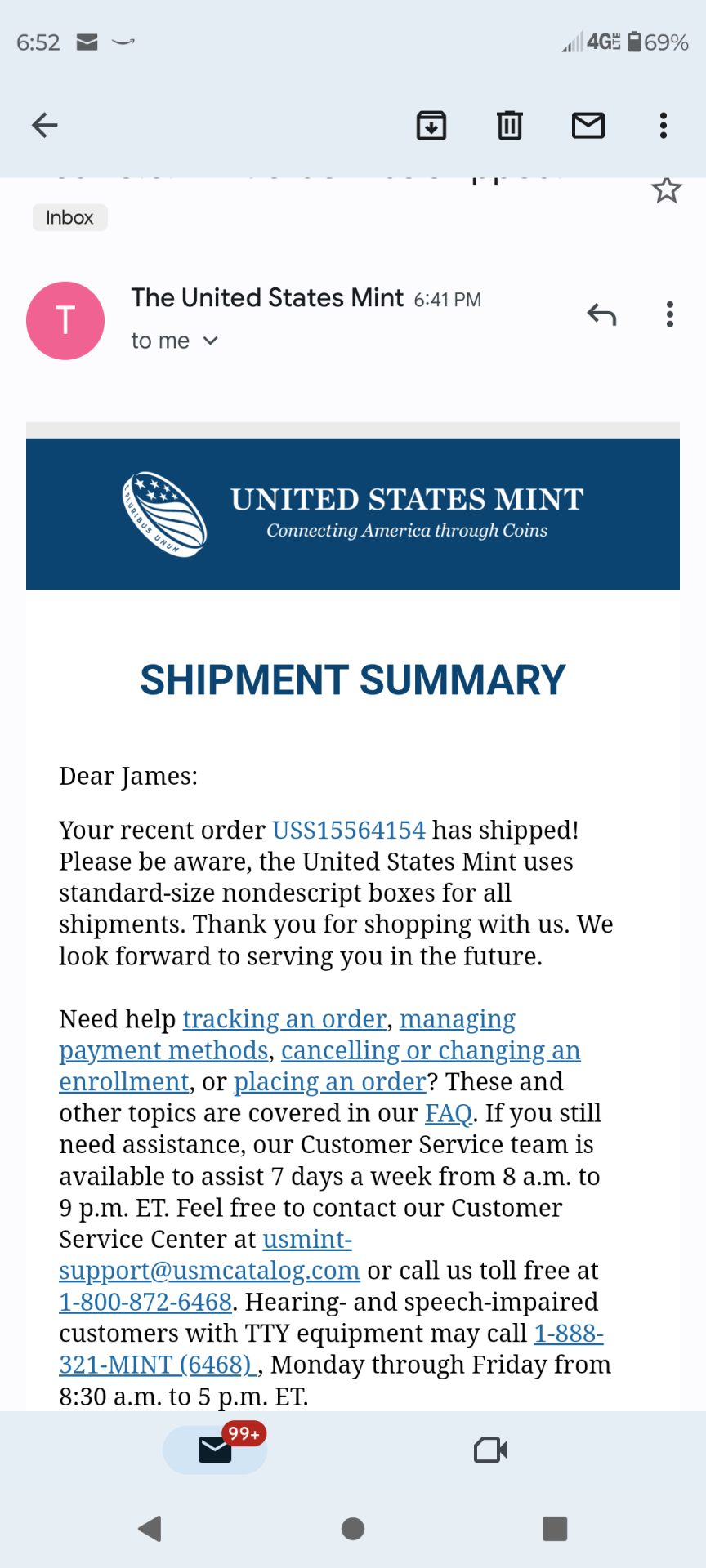Call toll free number 1-800-872-6468

point(145,1302)
